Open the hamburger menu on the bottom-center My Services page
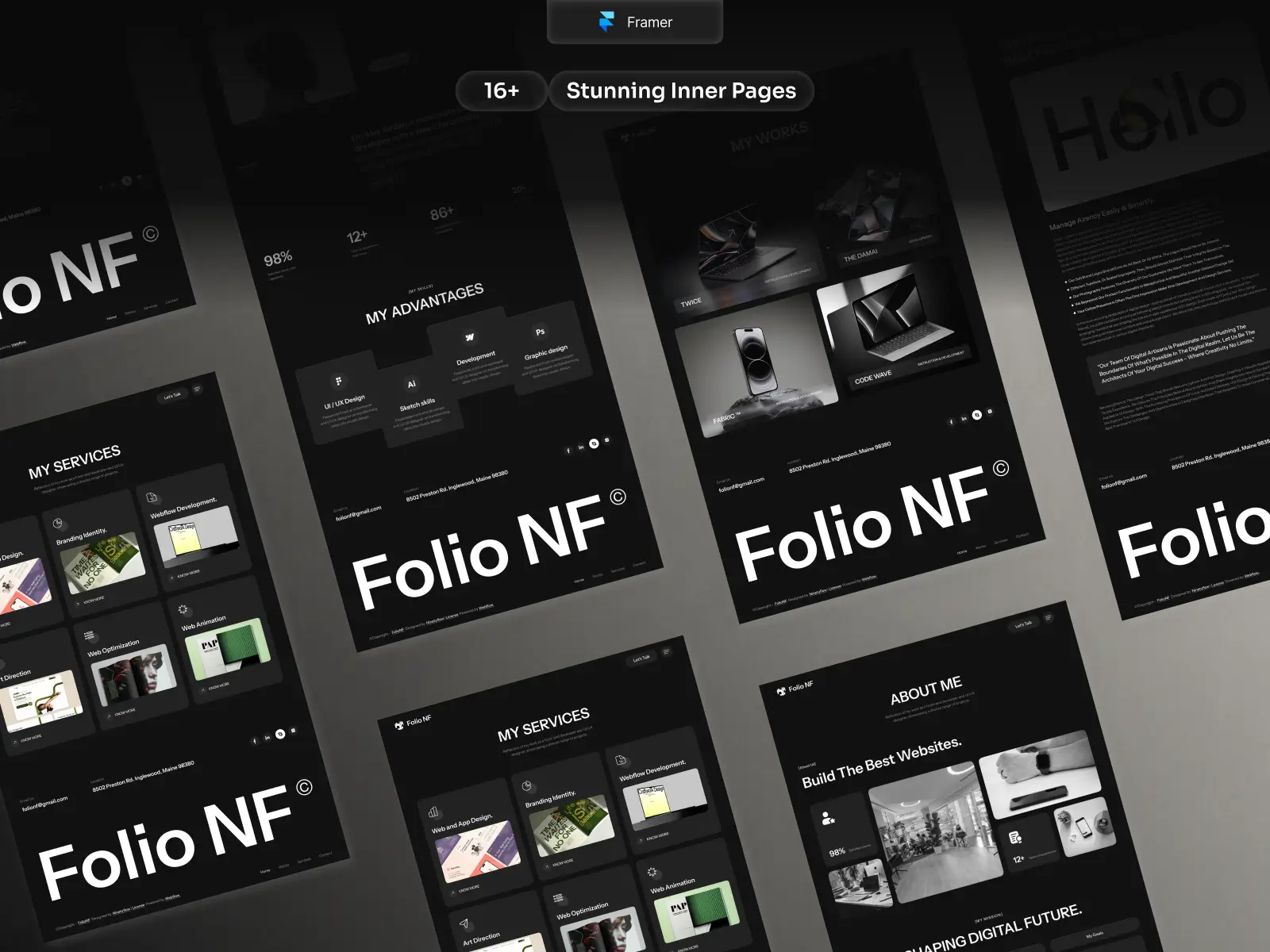This screenshot has height=952, width=1270. click(666, 652)
